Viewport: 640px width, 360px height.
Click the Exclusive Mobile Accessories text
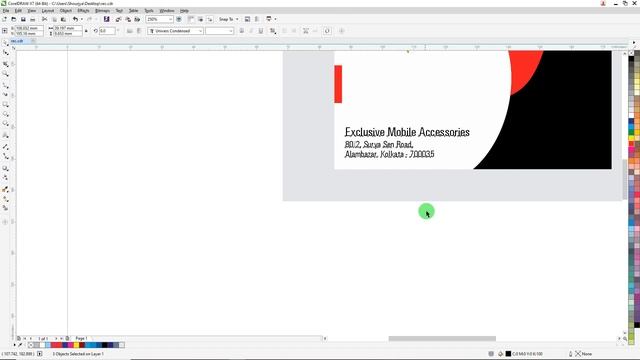pos(407,132)
